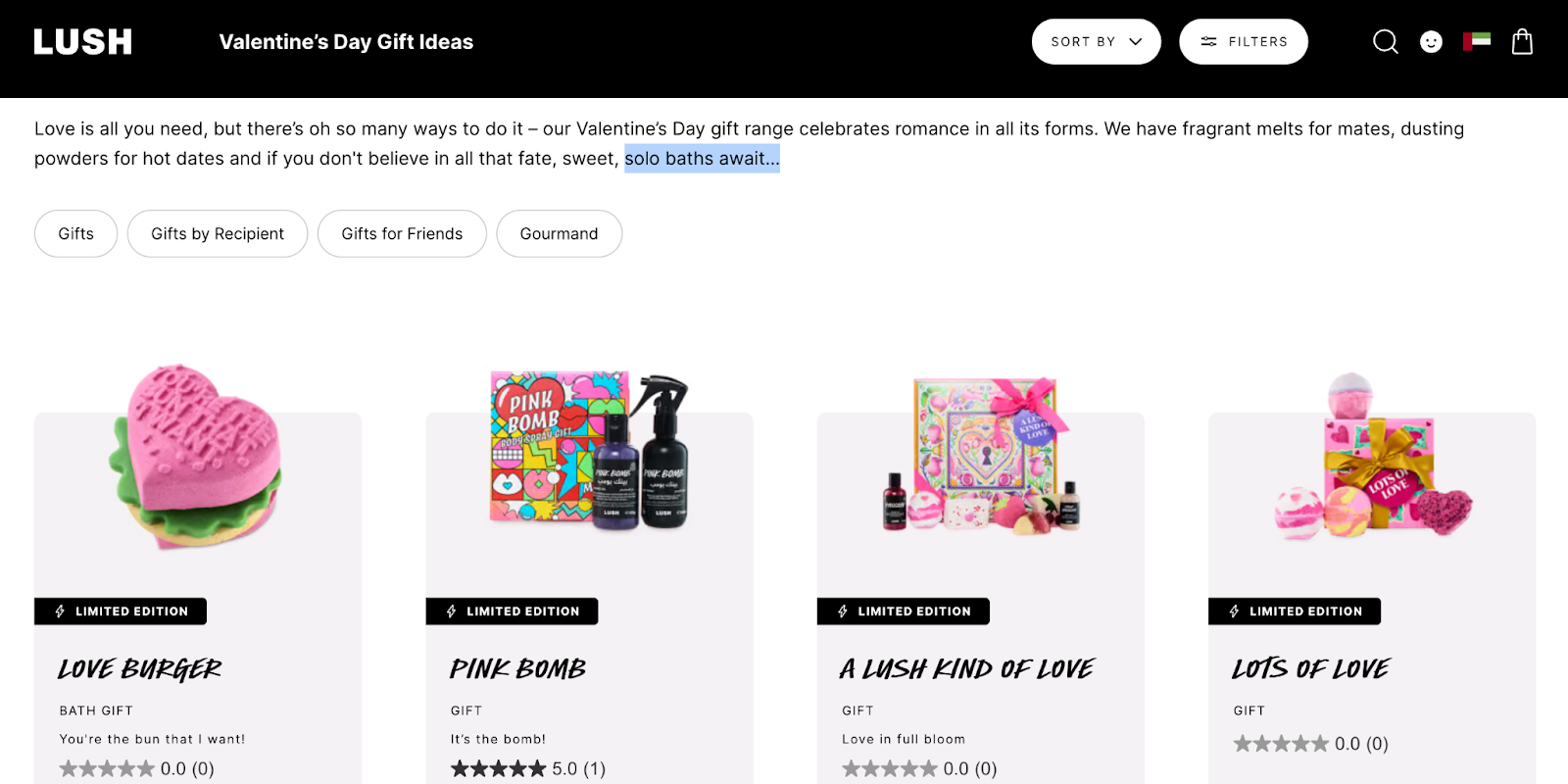The width and height of the screenshot is (1568, 784).
Task: Open the Sort By dropdown
Action: pos(1096,42)
